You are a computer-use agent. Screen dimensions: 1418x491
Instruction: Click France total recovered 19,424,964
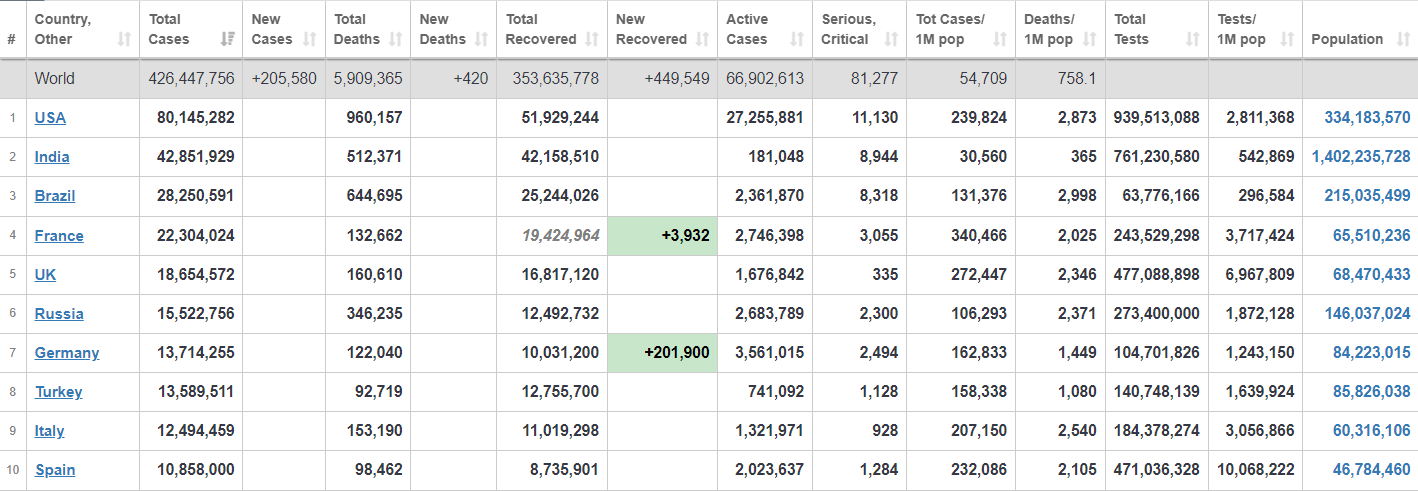click(x=561, y=236)
